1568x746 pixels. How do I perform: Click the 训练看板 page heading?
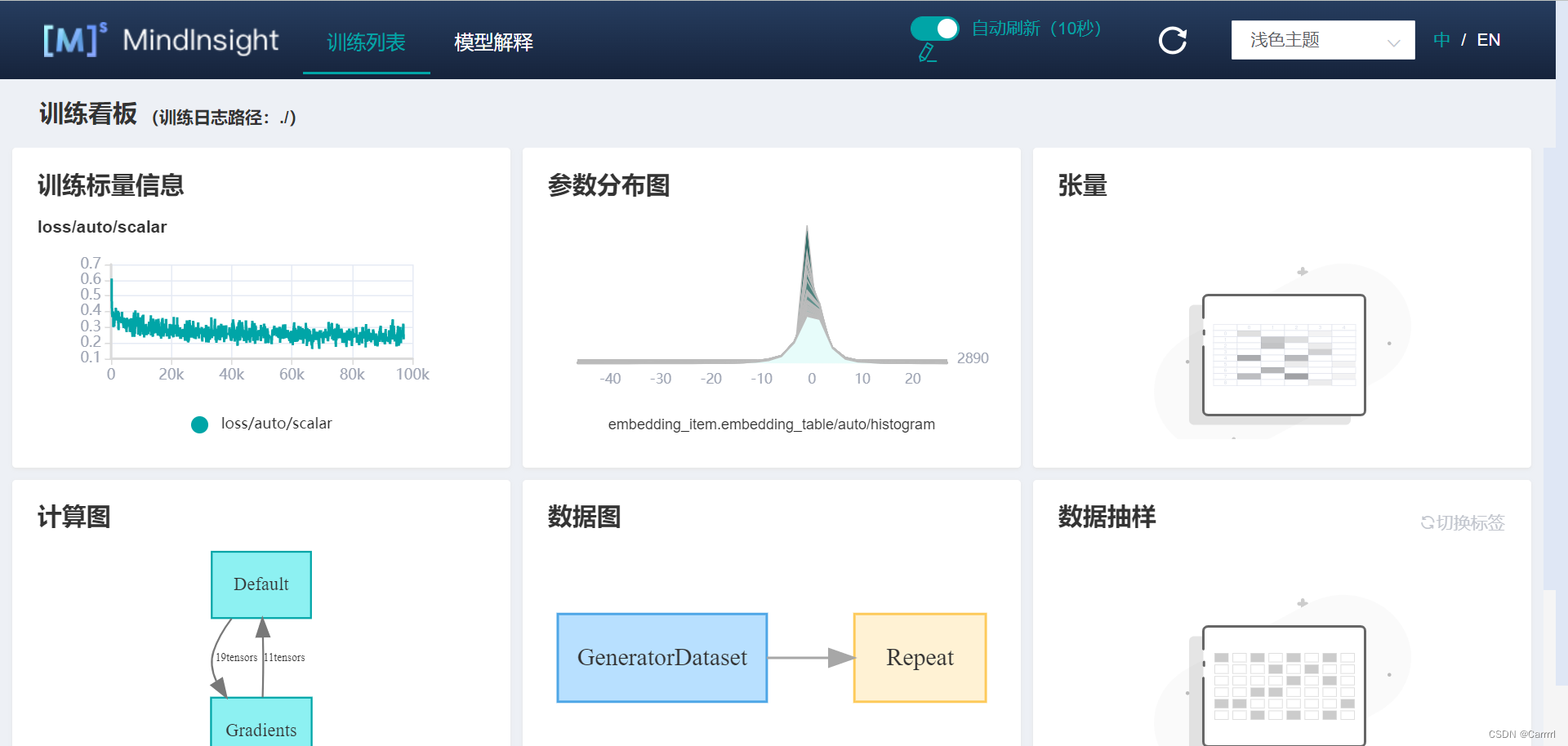click(x=88, y=113)
